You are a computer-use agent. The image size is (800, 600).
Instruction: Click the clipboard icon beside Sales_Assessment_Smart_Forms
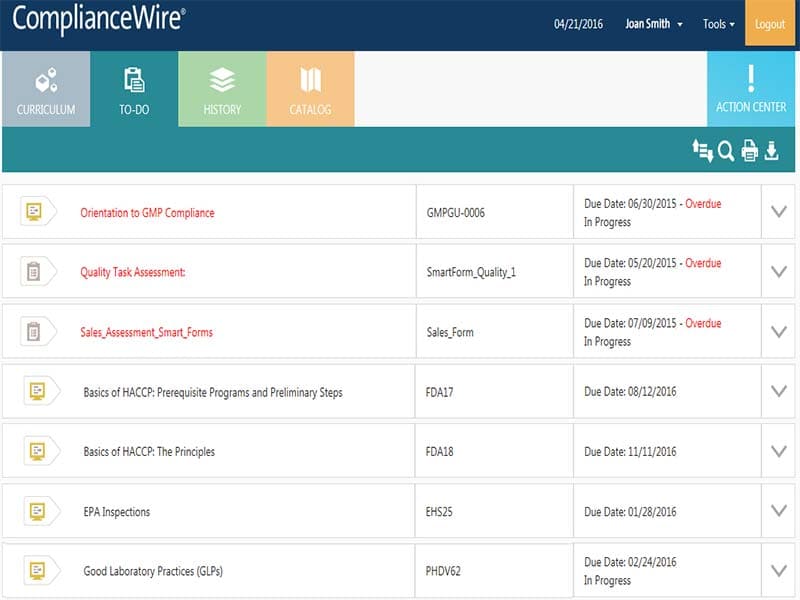coord(37,330)
